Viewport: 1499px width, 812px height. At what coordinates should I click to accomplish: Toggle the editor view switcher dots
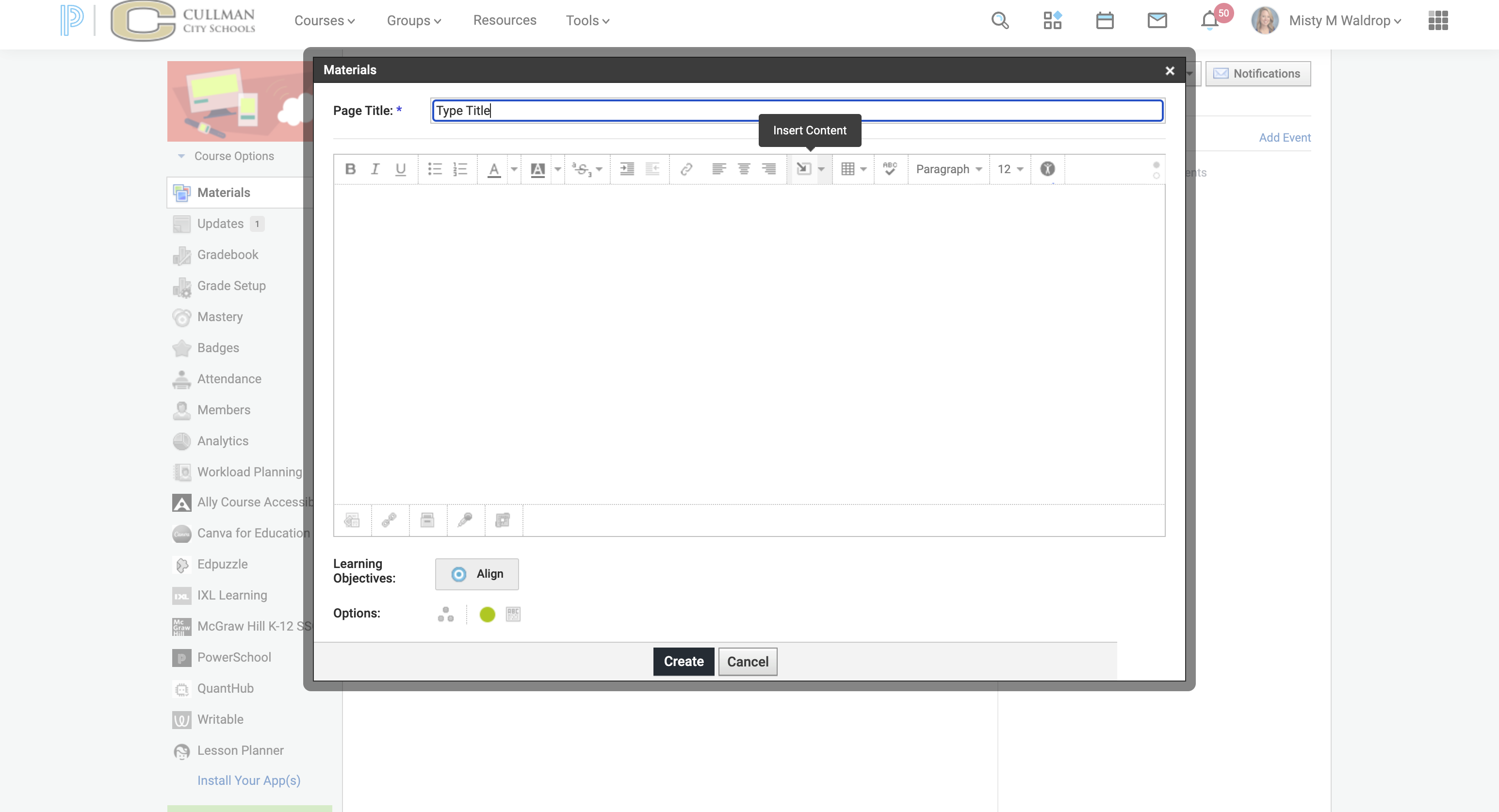tap(1156, 170)
